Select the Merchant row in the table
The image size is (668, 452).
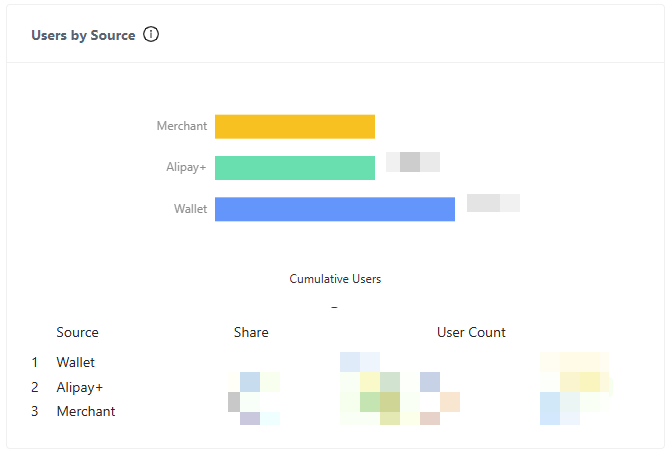tap(86, 411)
